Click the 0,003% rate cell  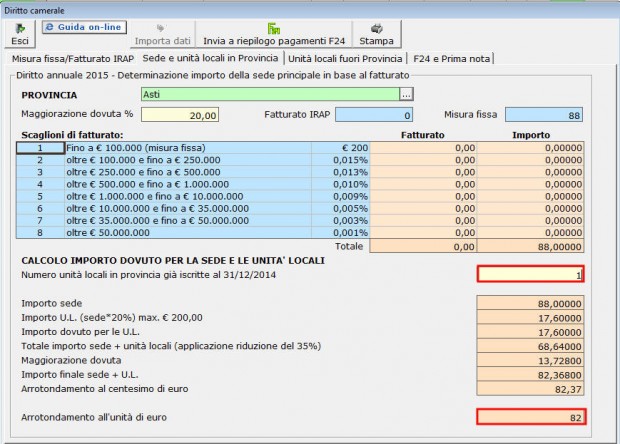pos(340,221)
